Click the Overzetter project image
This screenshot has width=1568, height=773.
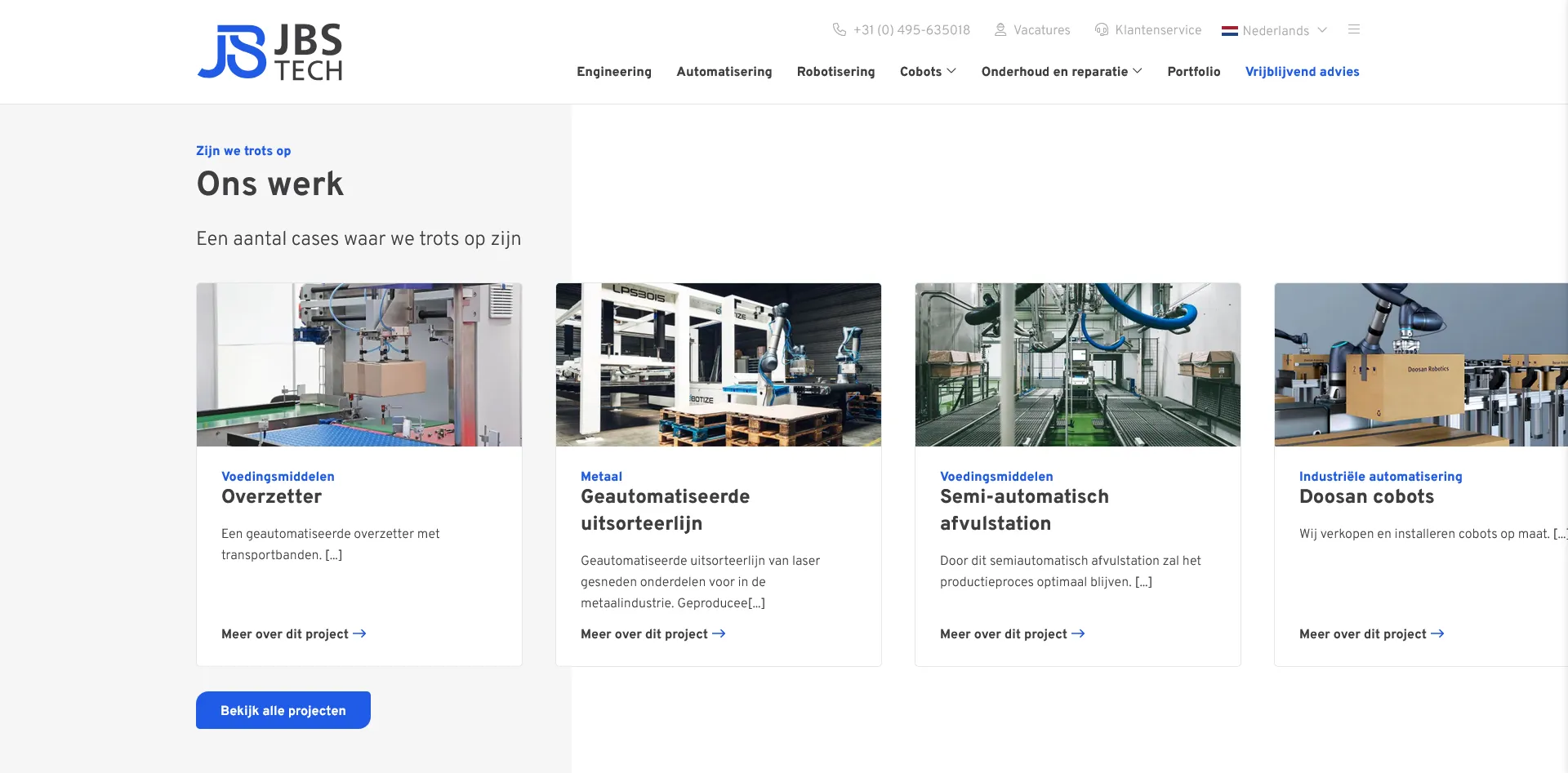click(x=359, y=365)
